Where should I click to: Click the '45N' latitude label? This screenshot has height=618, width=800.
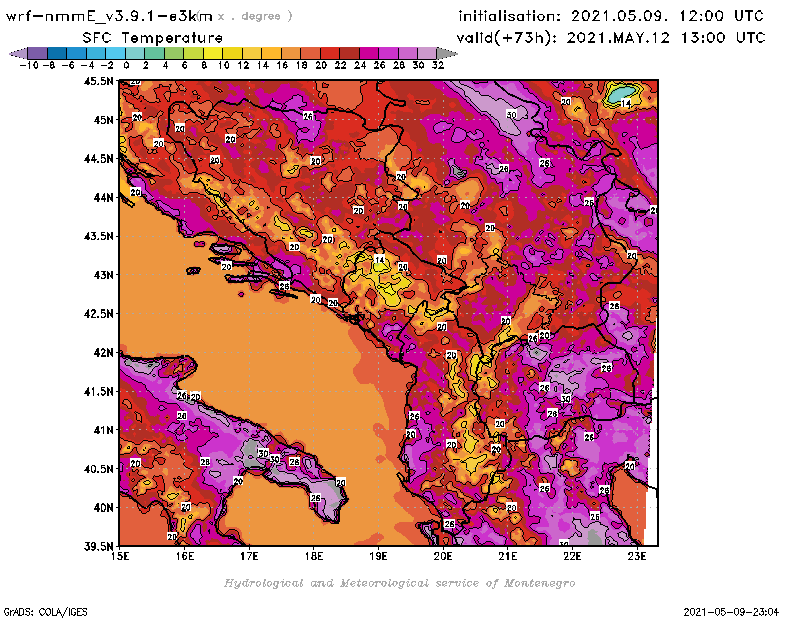coord(103,120)
